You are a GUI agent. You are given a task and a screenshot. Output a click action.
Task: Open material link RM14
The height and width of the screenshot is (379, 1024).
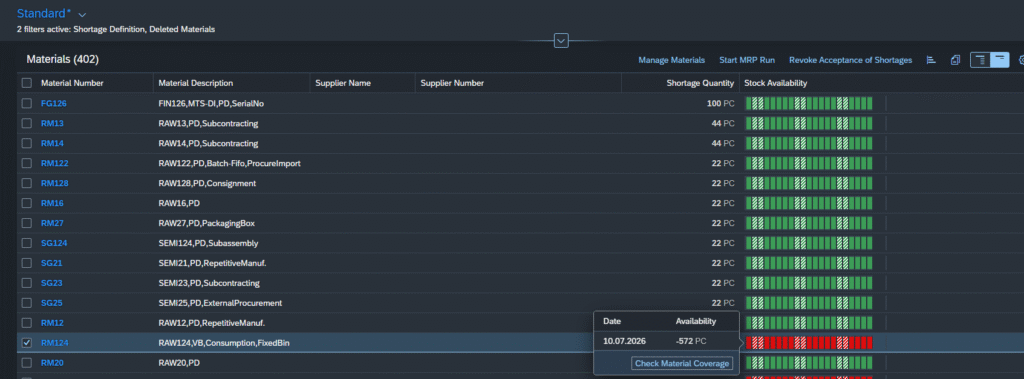[52, 143]
